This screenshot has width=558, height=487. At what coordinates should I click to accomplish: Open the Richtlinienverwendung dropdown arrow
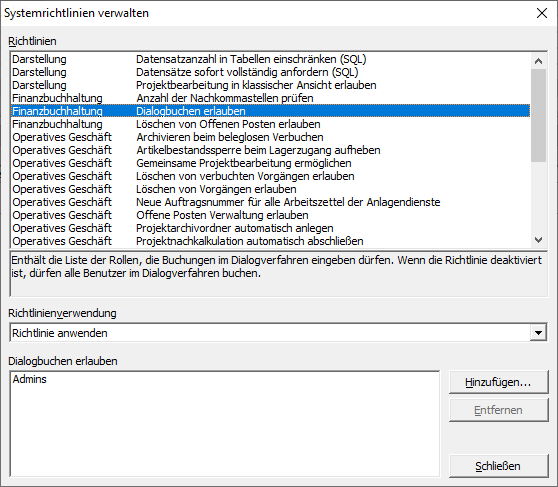[538, 333]
